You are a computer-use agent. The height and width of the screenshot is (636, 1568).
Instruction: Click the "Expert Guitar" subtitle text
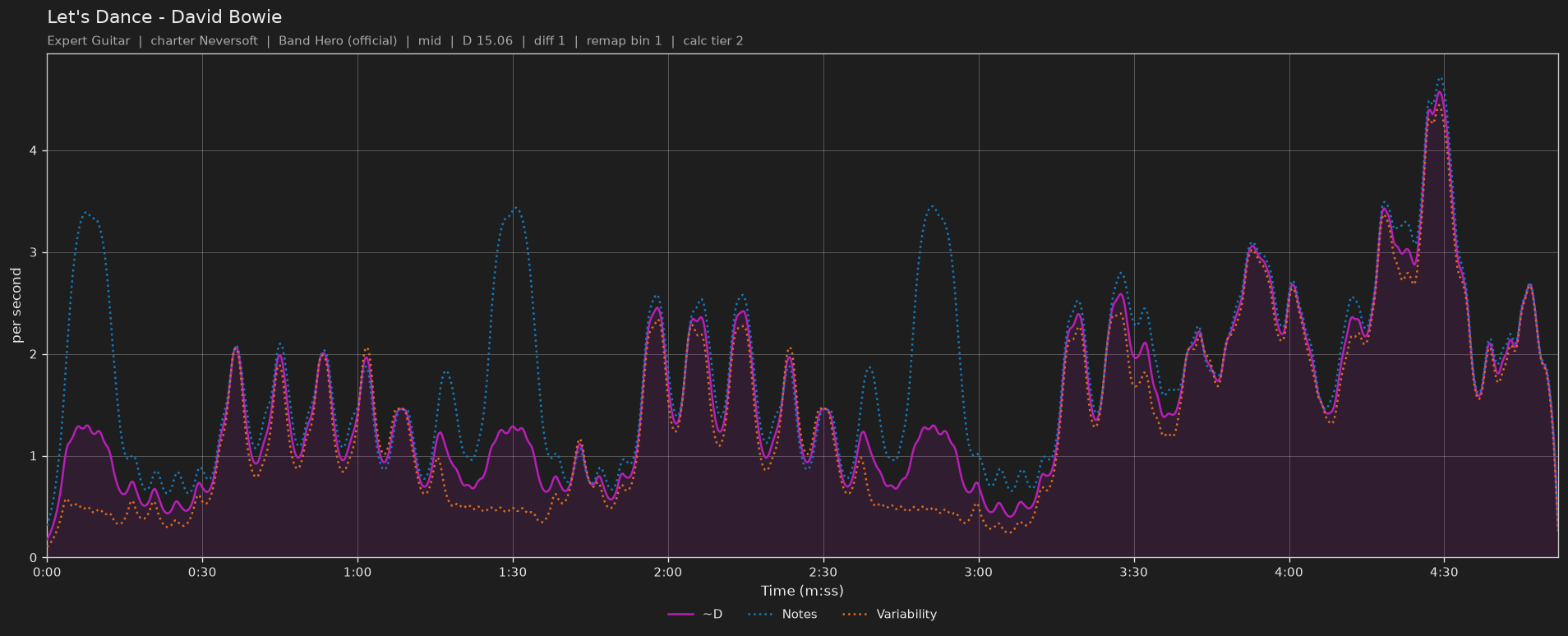click(89, 41)
